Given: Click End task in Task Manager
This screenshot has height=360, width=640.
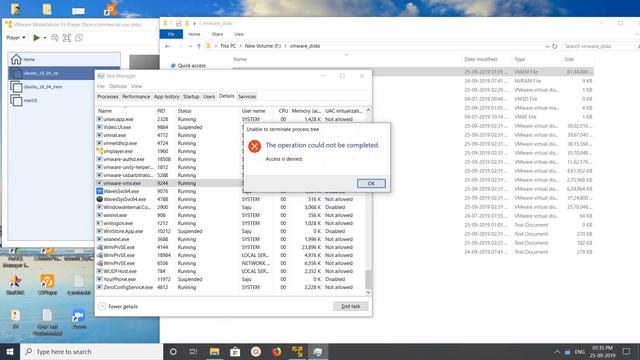Looking at the screenshot, I should [x=351, y=306].
